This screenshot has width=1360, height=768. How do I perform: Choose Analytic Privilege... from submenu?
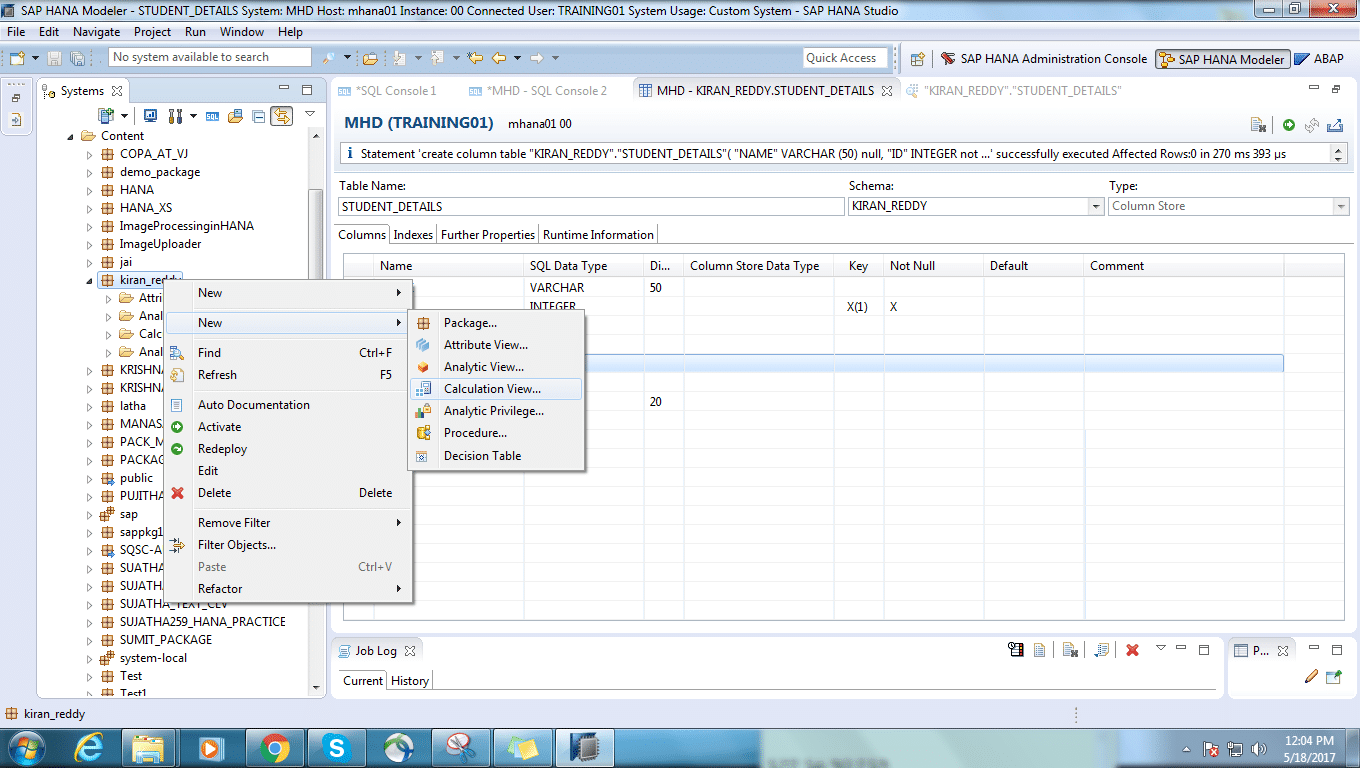[x=494, y=411]
